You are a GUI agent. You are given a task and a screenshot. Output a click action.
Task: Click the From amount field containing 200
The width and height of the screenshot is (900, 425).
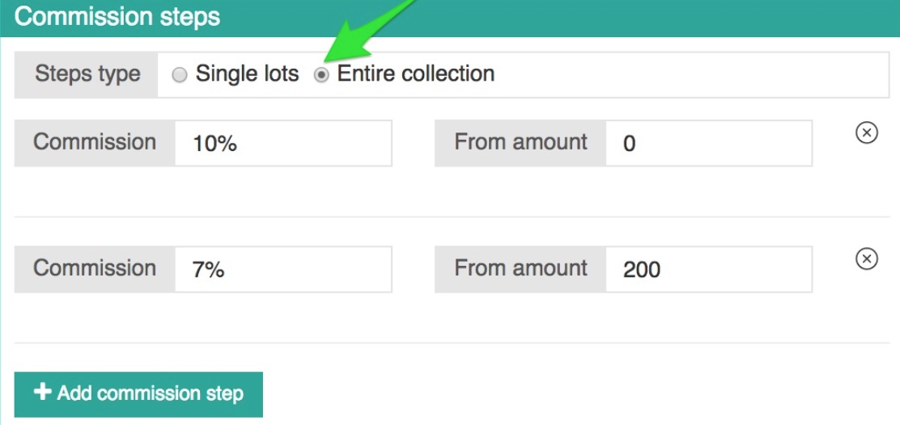tap(708, 269)
